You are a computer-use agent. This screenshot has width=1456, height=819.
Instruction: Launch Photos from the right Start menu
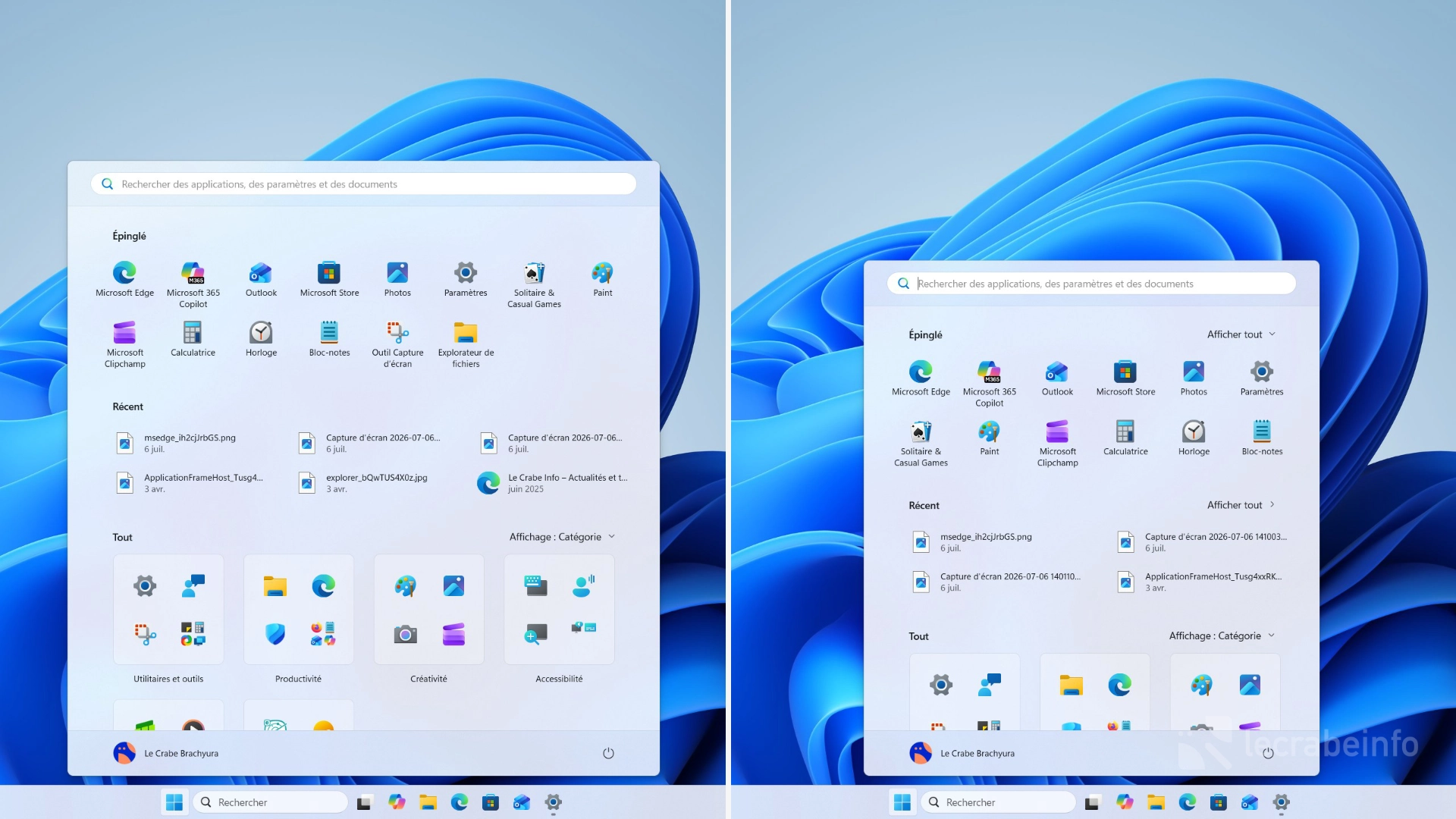[x=1194, y=378]
